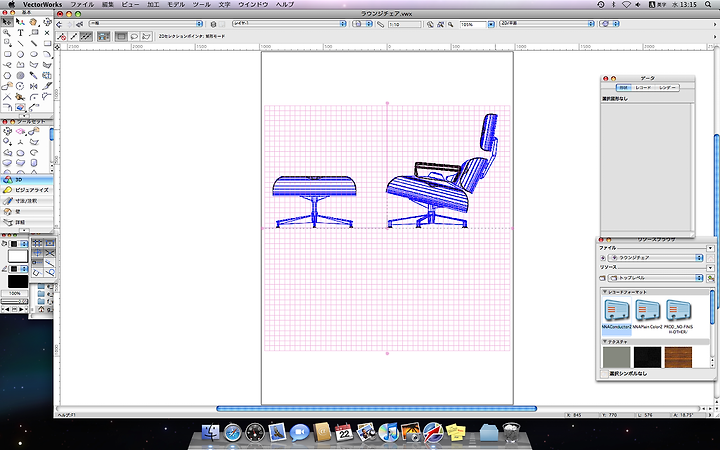
Task: Click the wood texture swatch
Action: (x=678, y=357)
